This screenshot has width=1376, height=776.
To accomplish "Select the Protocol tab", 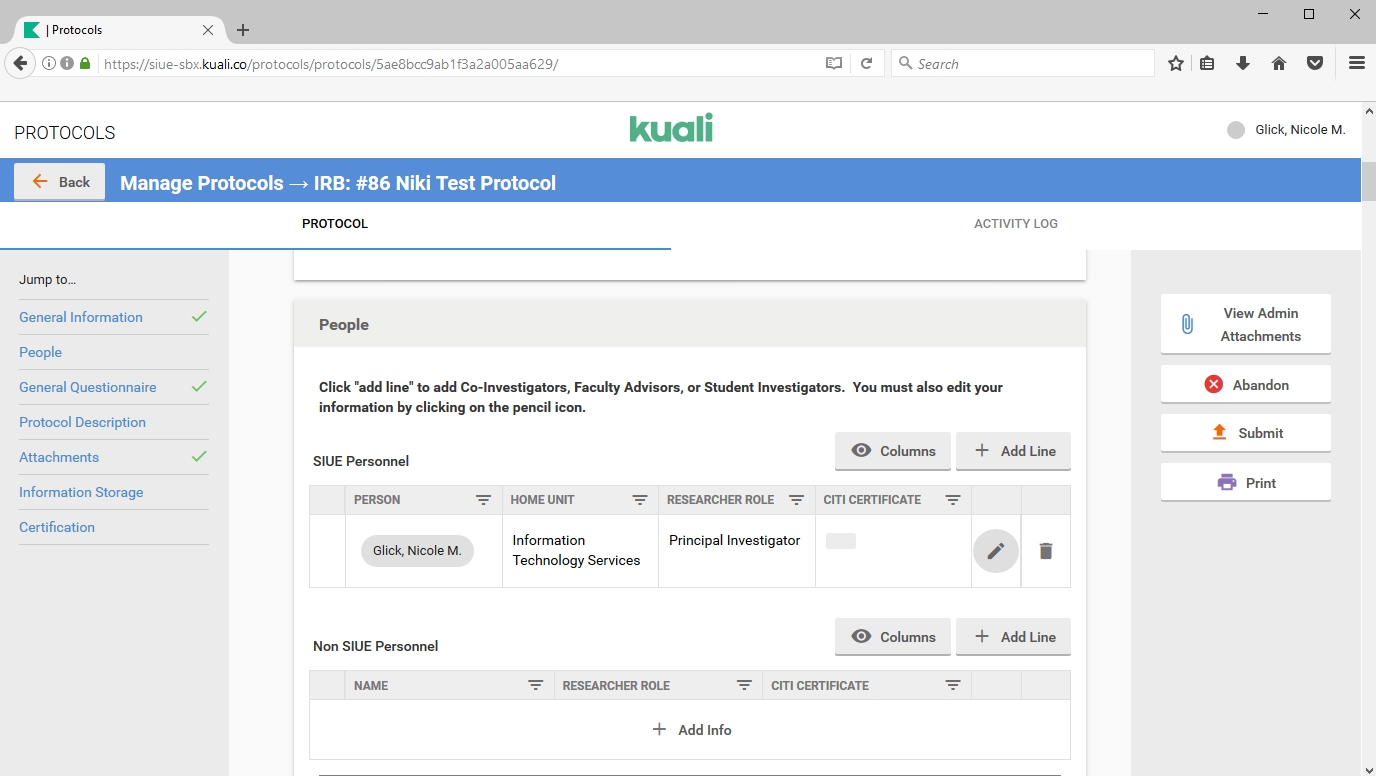I will (335, 224).
